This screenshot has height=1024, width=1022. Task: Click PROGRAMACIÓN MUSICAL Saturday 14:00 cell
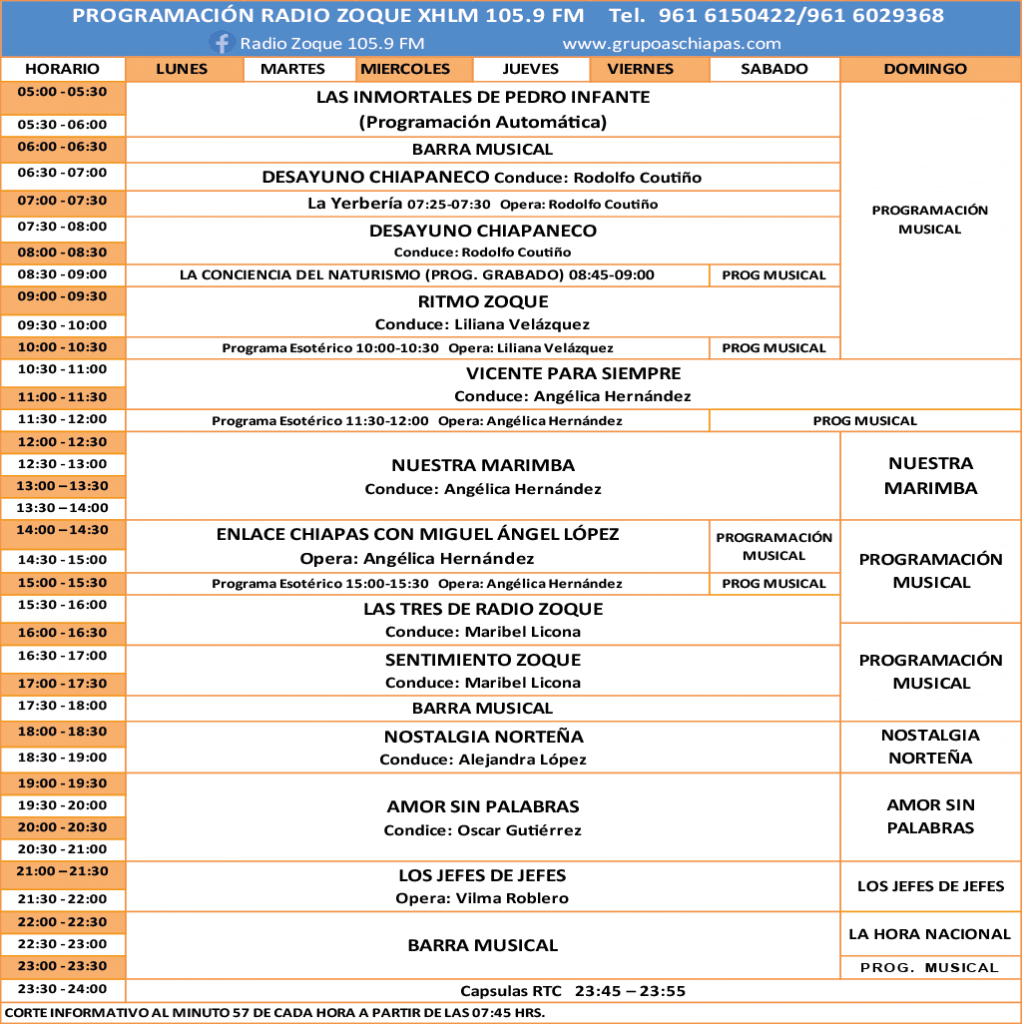point(774,547)
